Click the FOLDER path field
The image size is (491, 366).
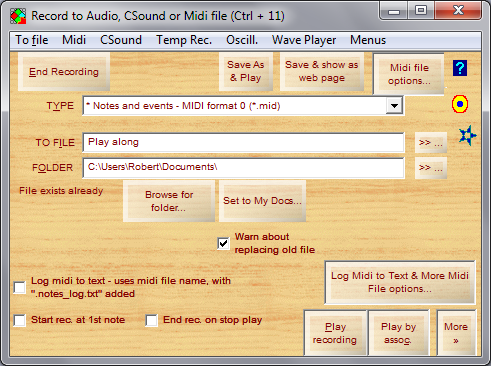243,168
